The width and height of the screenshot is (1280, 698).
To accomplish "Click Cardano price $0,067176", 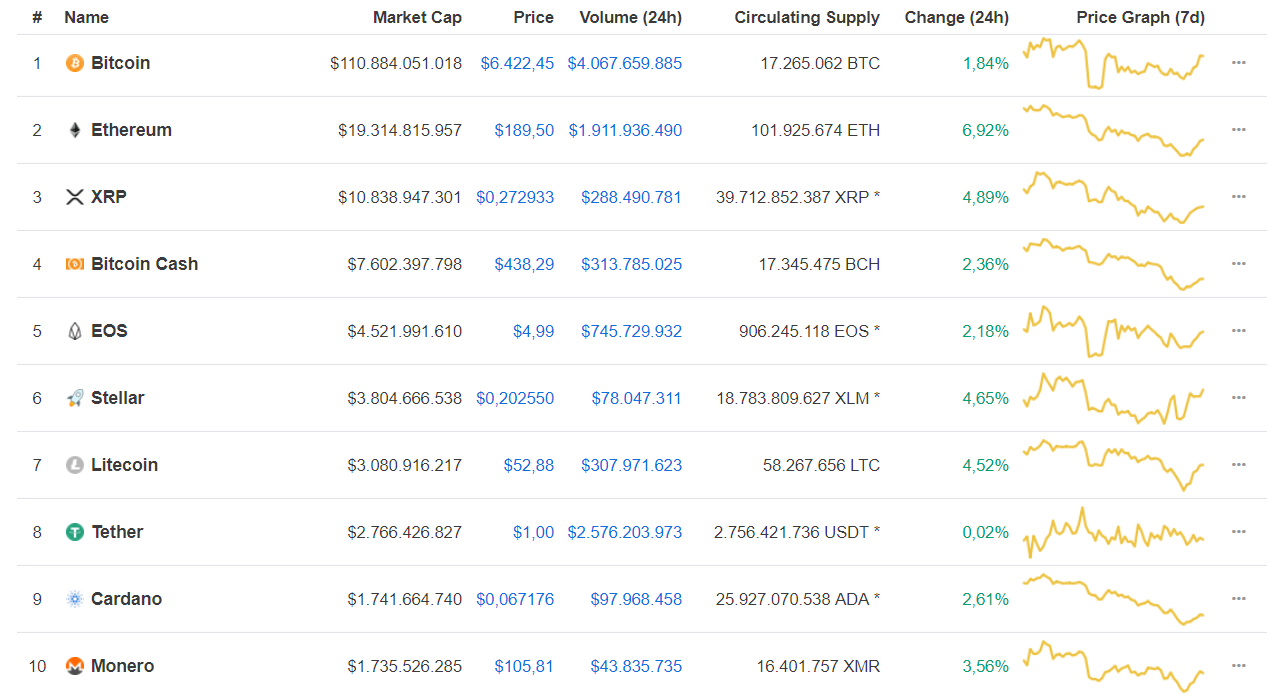I will coord(515,599).
